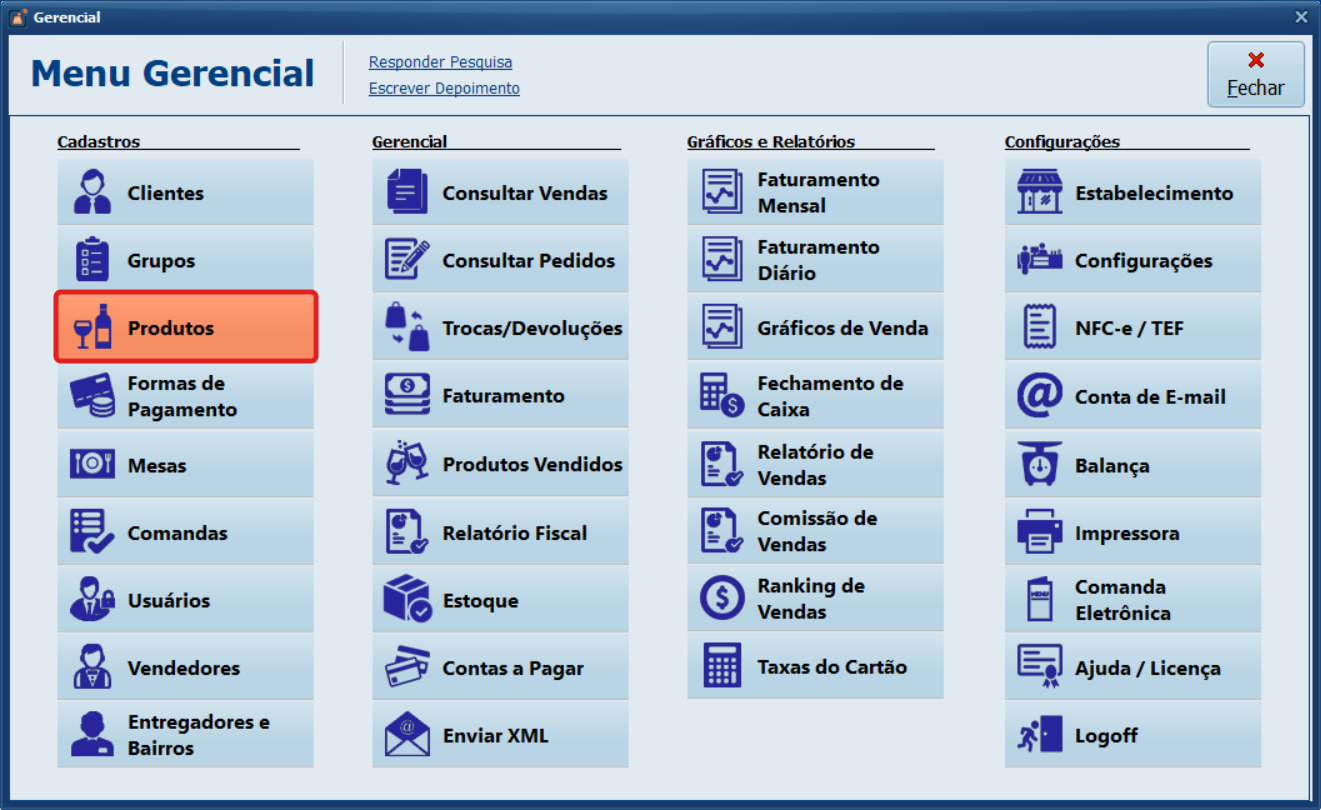Click the Taxas do Cartão calculator icon
1321x810 pixels.
click(722, 666)
